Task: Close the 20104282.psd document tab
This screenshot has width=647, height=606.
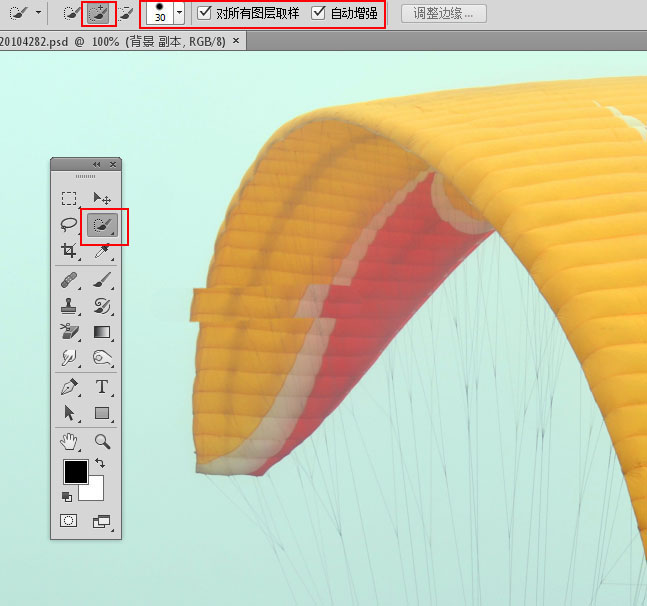Action: point(236,41)
